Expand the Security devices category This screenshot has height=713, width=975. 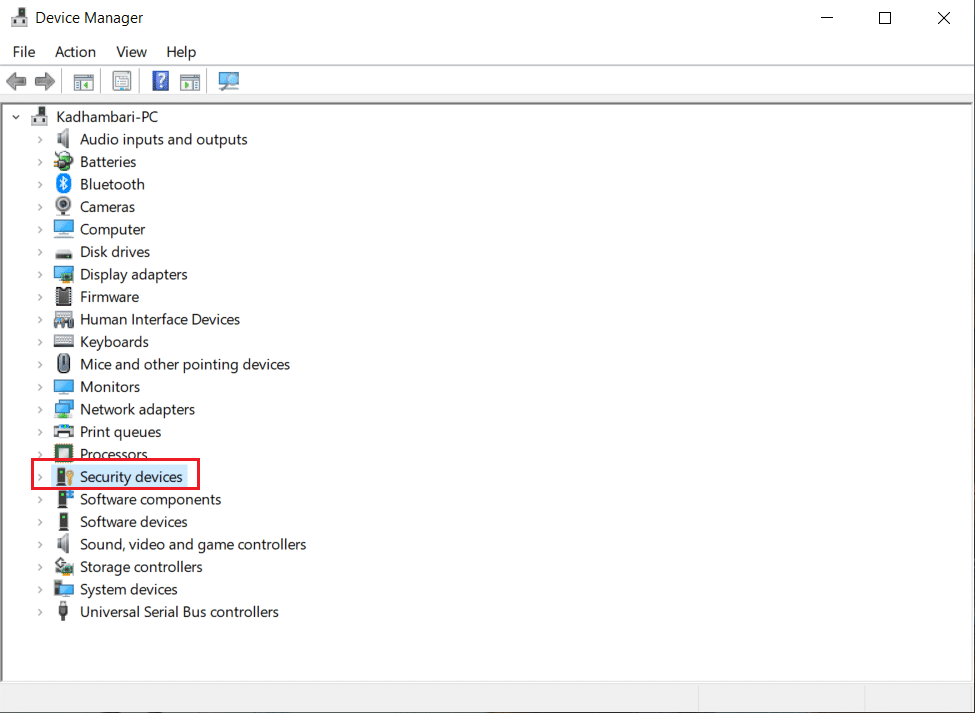[40, 477]
